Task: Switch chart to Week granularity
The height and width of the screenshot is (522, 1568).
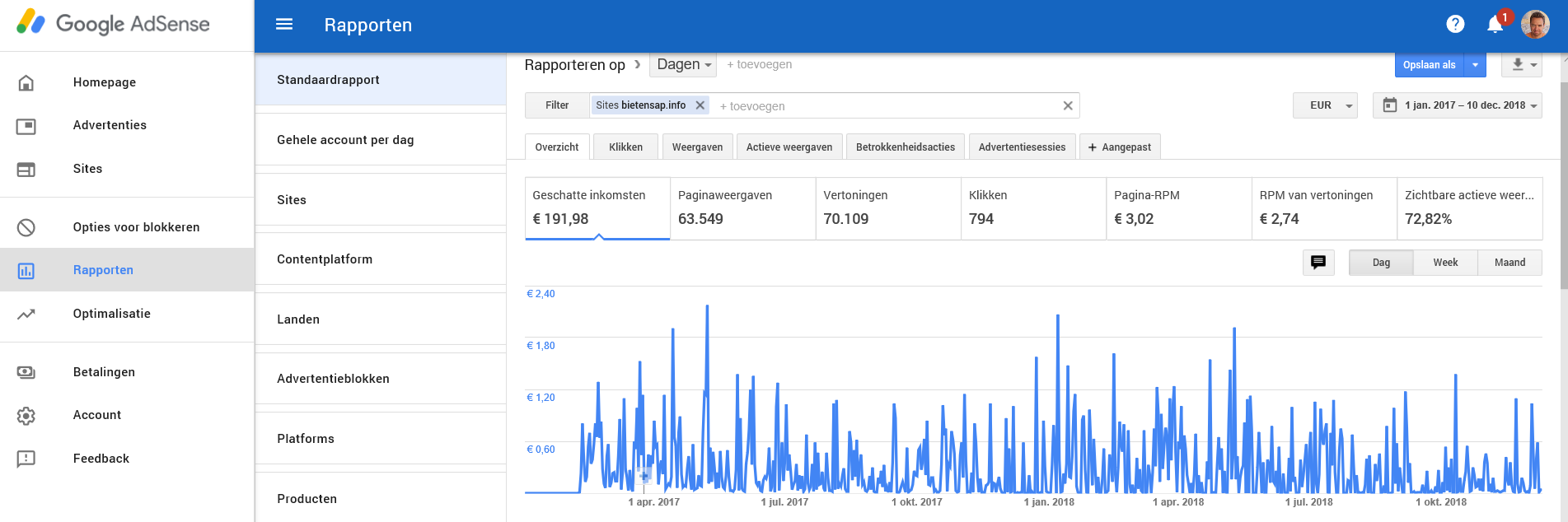Action: click(x=1445, y=263)
